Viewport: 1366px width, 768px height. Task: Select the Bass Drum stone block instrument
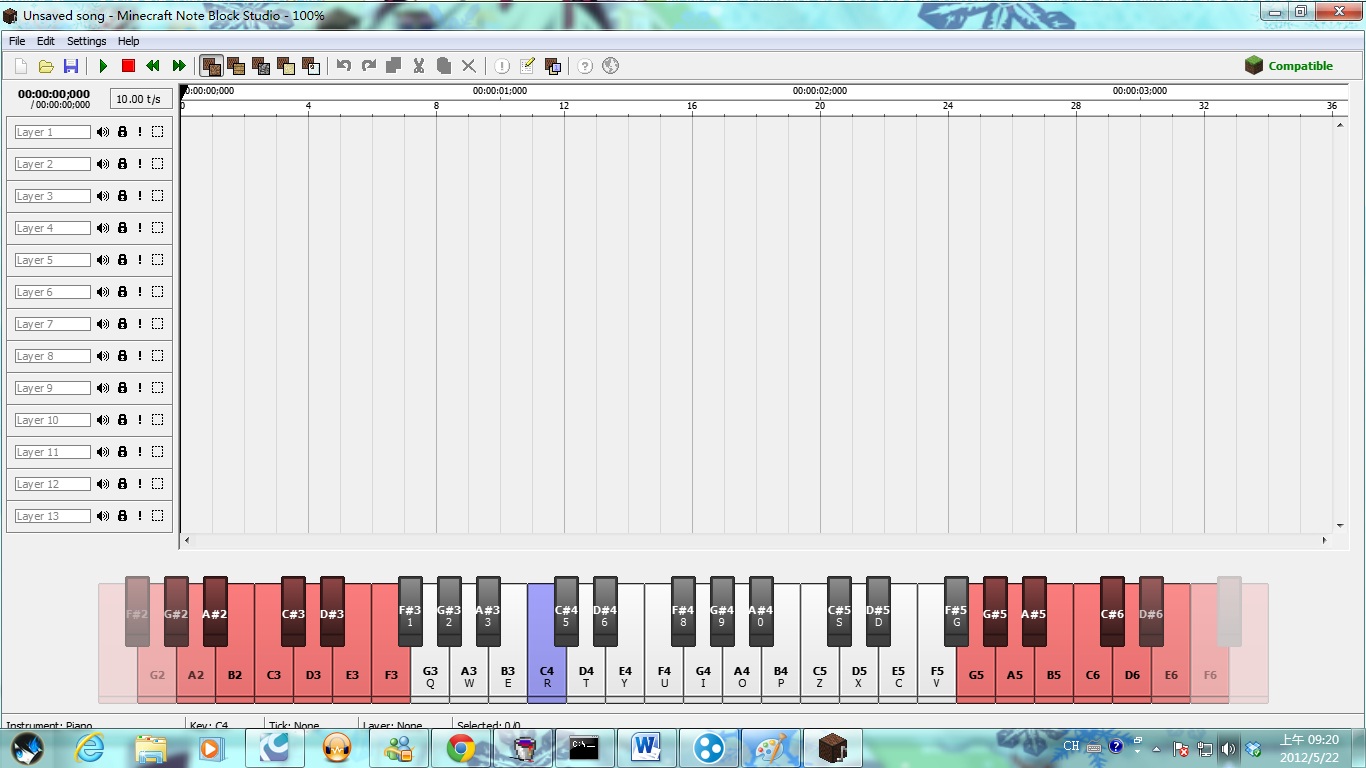coord(261,66)
